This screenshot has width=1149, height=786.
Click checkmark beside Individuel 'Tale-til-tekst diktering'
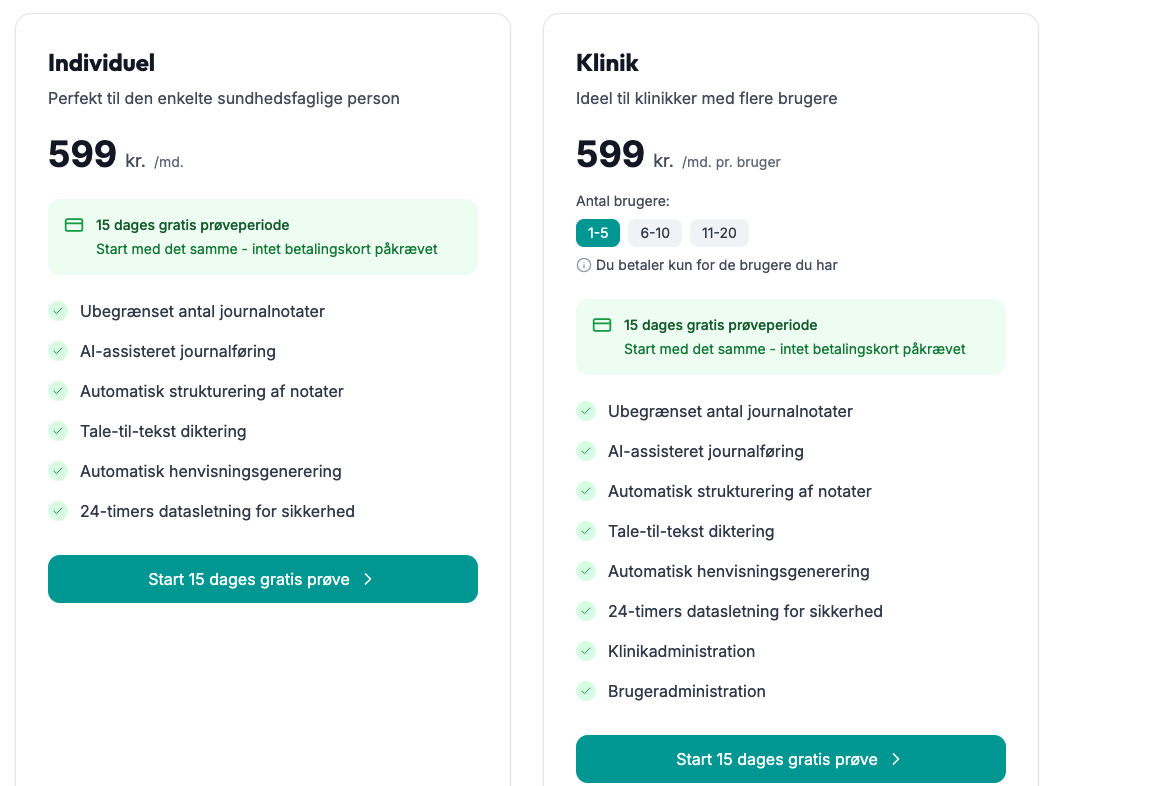click(58, 431)
